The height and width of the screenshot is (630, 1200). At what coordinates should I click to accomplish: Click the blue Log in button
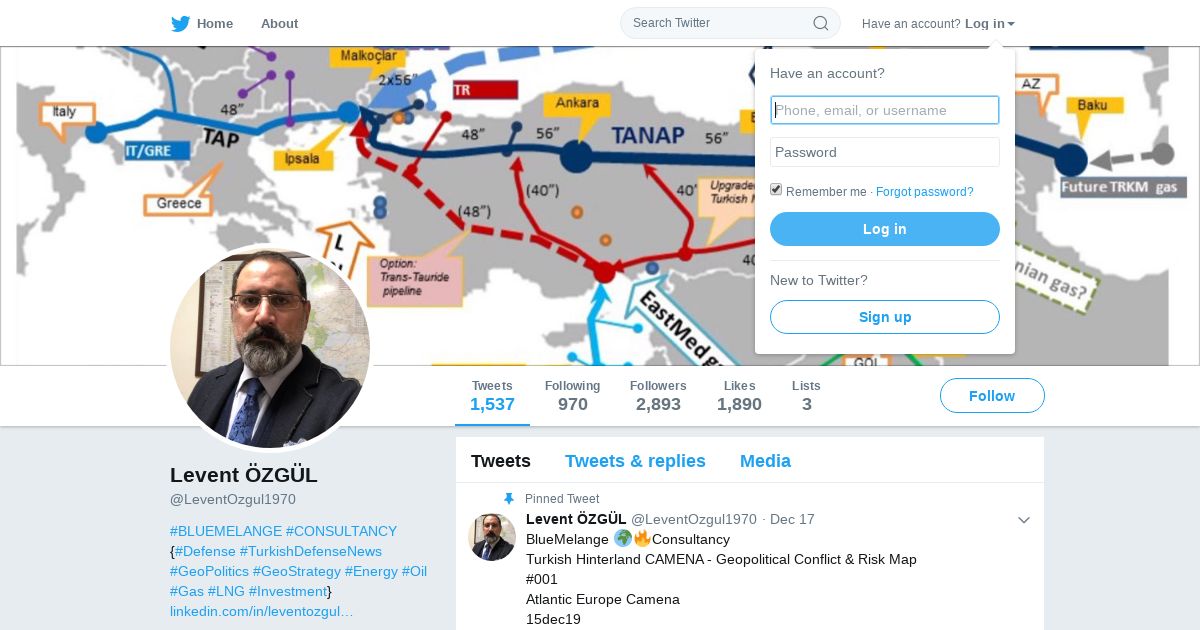point(885,229)
